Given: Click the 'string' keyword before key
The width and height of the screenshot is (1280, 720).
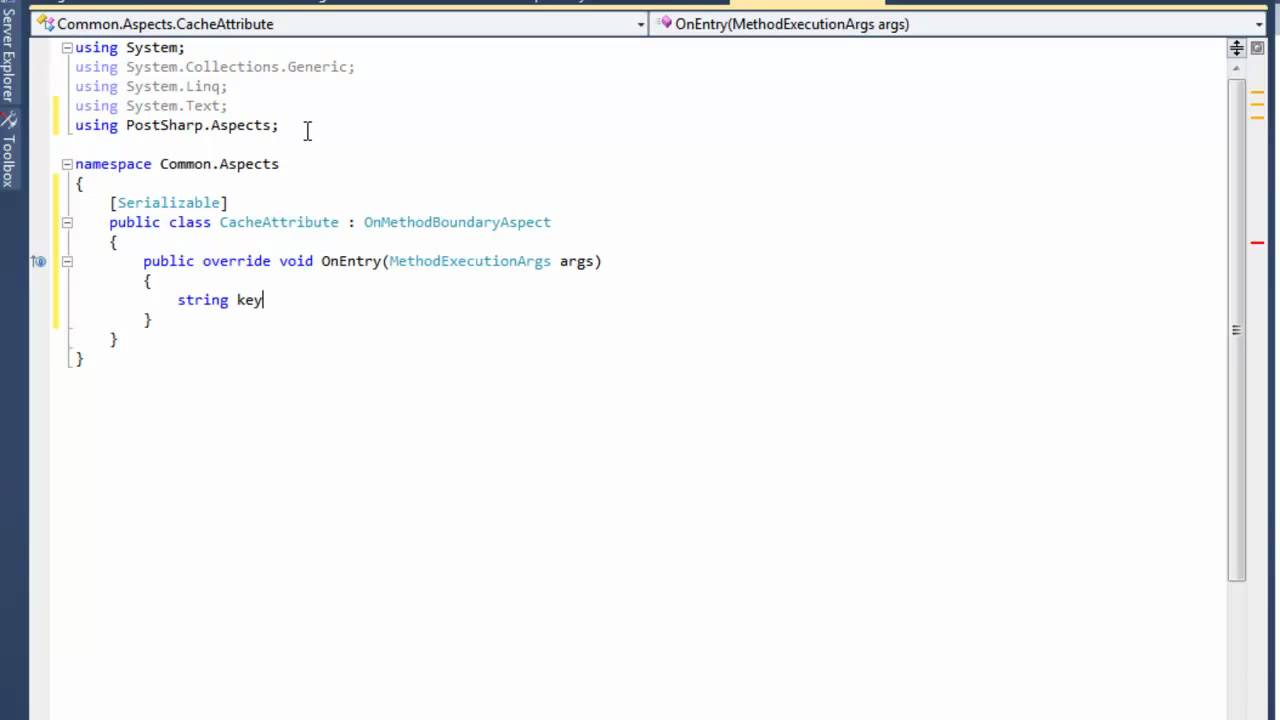Looking at the screenshot, I should 202,300.
